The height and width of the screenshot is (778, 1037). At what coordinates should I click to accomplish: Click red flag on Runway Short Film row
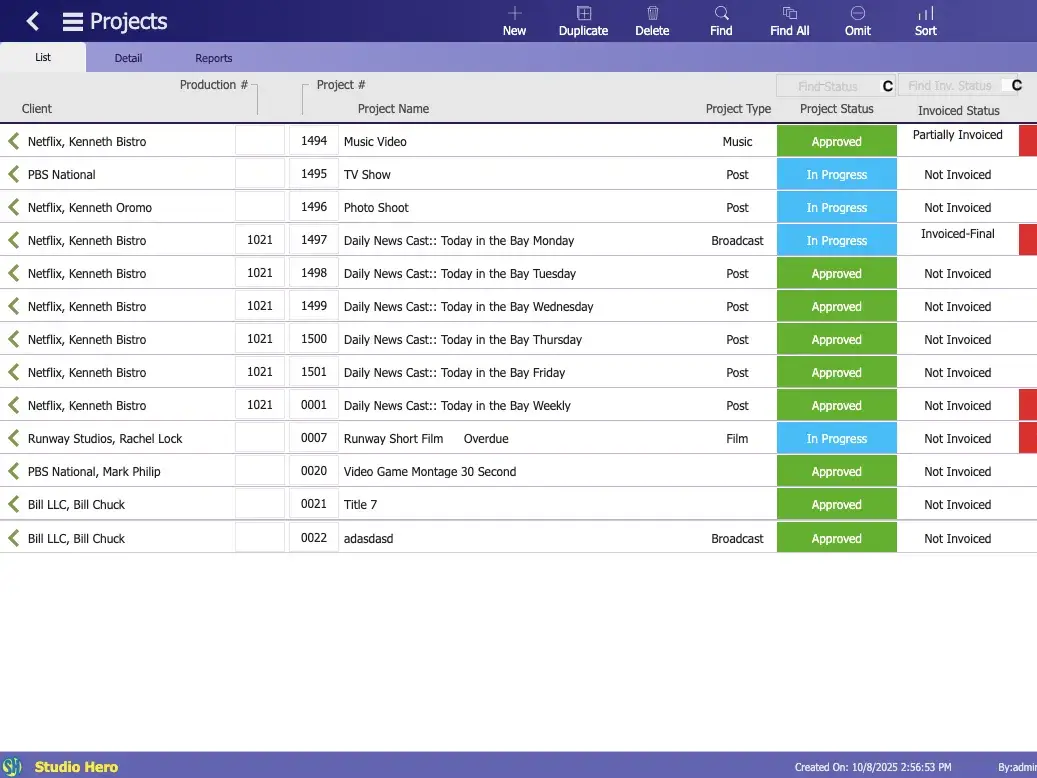1028,437
